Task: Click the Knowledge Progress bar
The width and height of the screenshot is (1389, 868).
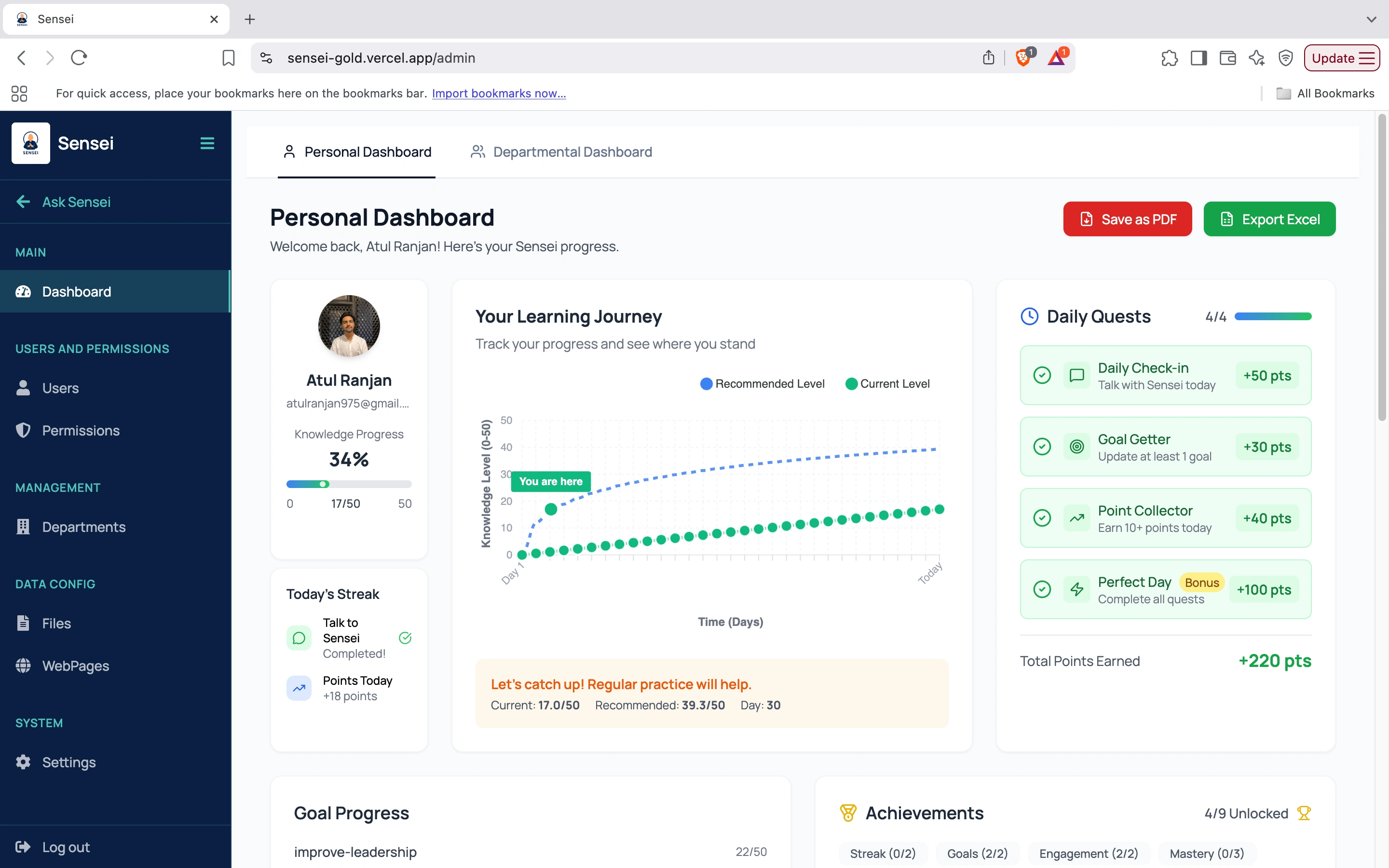Action: coord(349,484)
